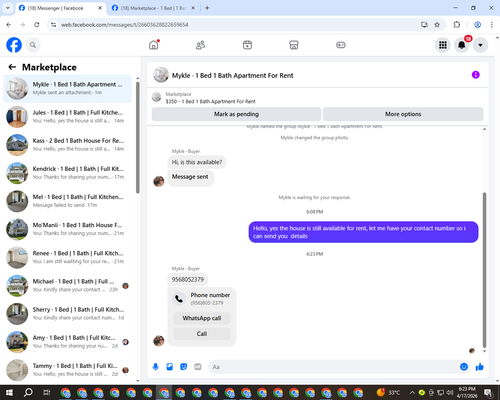Bookmark this page star icon
500x400 pixels.
point(437,25)
